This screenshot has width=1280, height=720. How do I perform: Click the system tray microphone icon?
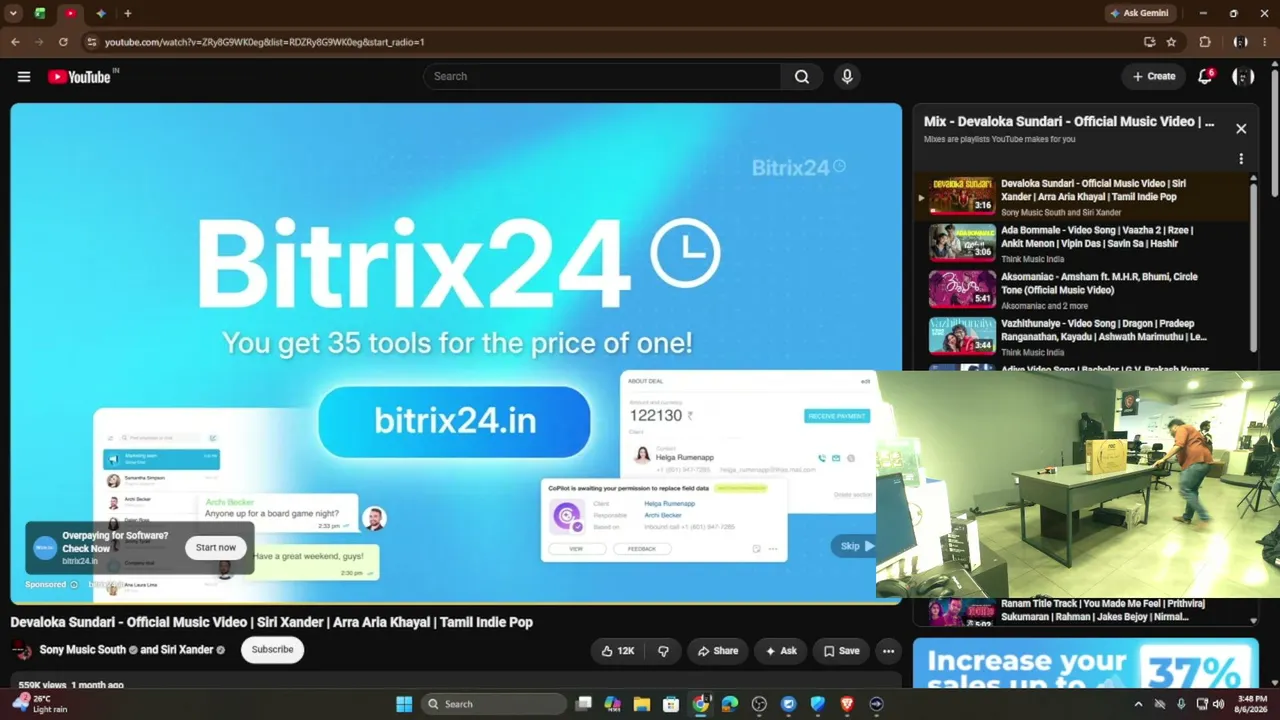point(1181,704)
